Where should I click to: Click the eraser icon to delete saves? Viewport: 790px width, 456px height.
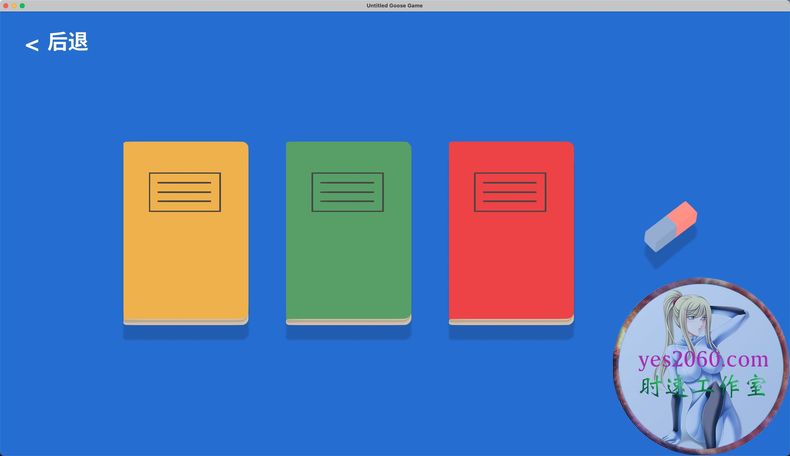670,225
